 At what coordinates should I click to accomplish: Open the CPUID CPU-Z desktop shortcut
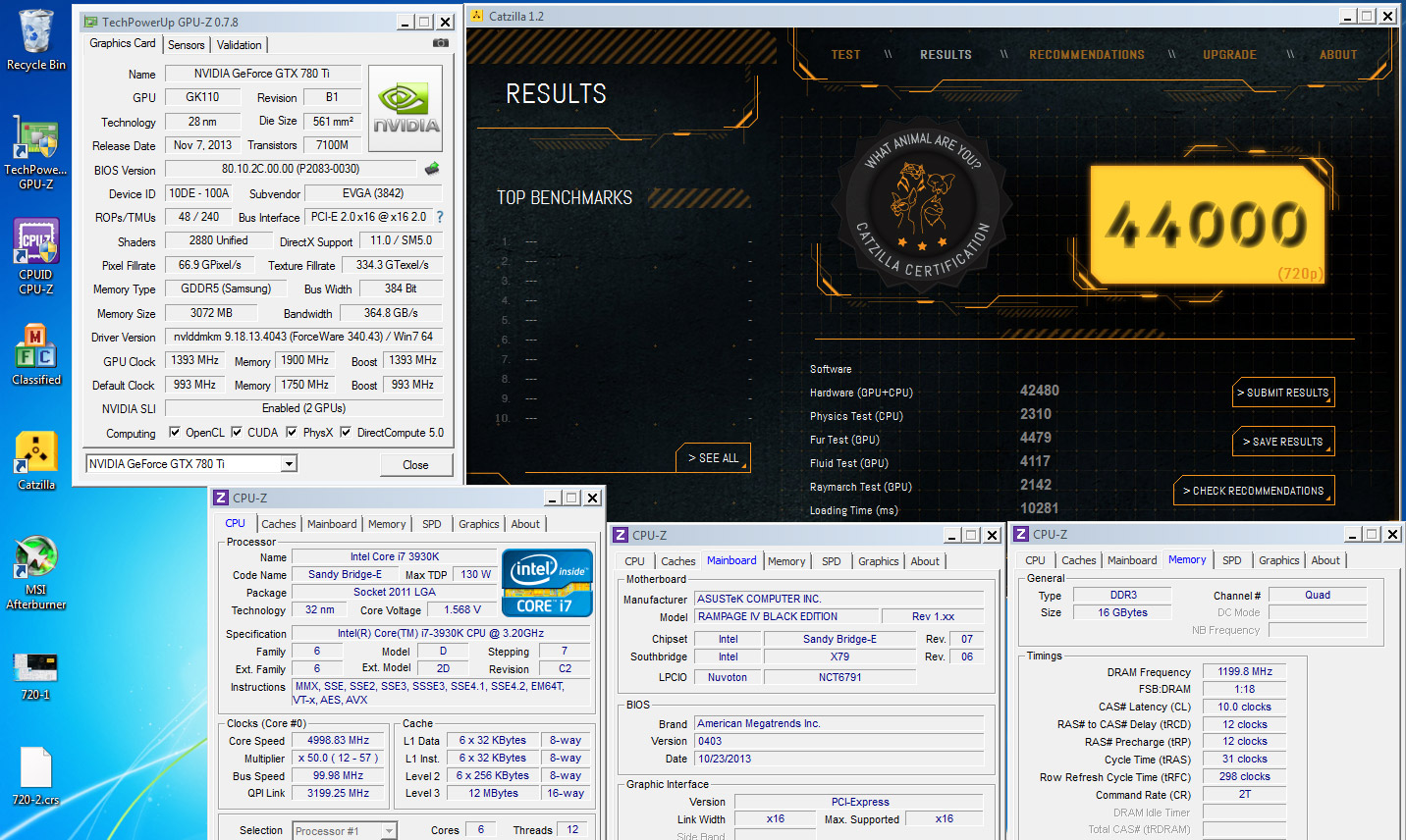pyautogui.click(x=35, y=243)
